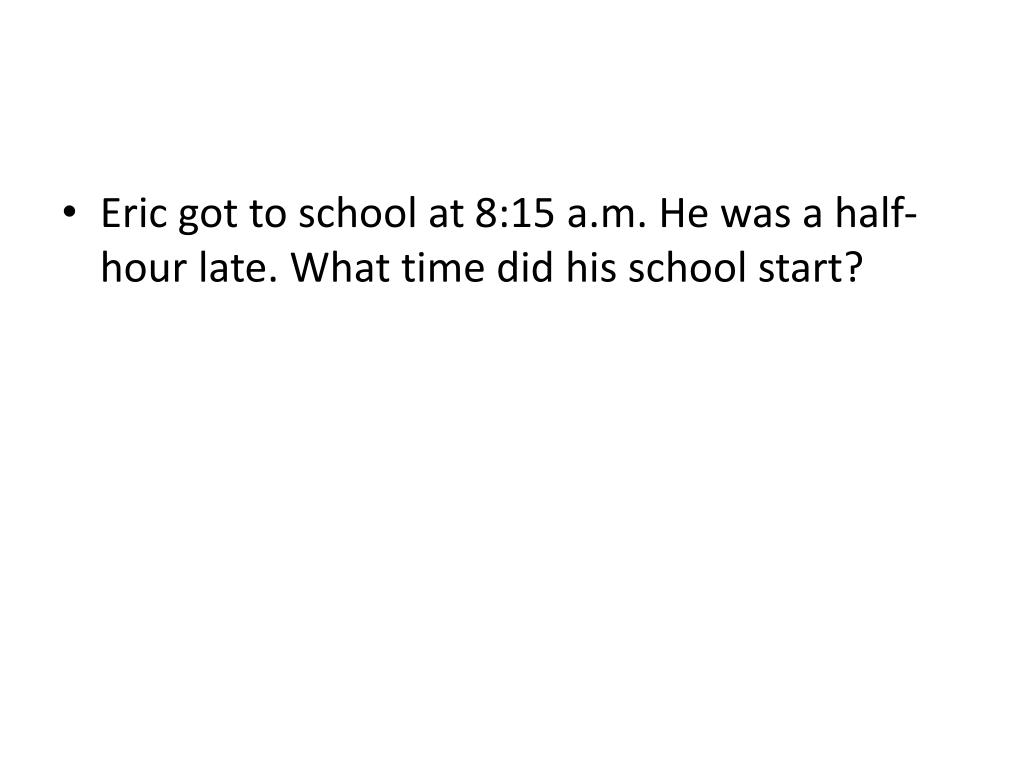Select the time "8:15" in the text
1024x768 pixels.
tap(515, 214)
